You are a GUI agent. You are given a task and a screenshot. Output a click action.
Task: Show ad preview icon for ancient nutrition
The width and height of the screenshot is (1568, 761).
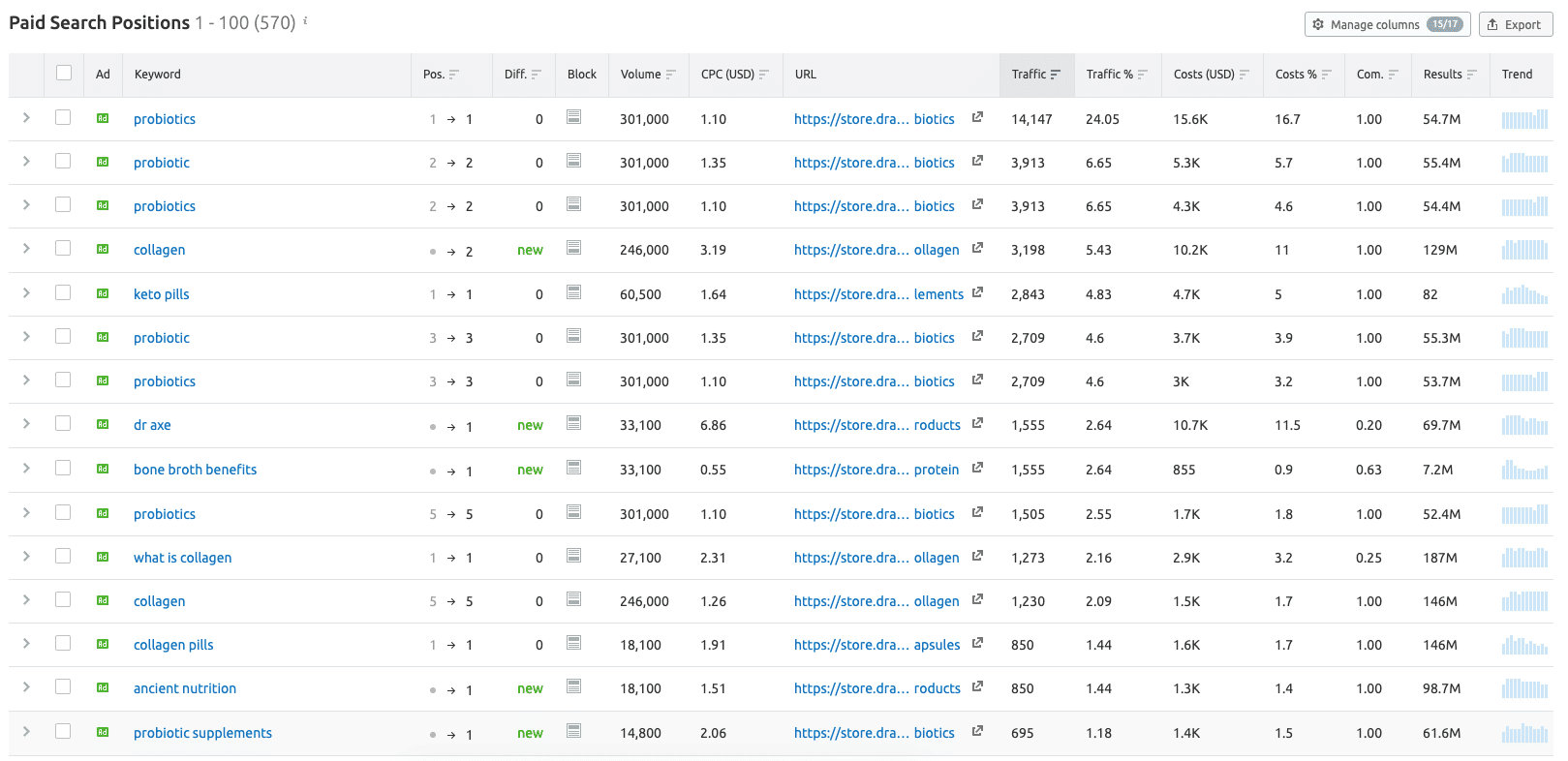pos(103,687)
